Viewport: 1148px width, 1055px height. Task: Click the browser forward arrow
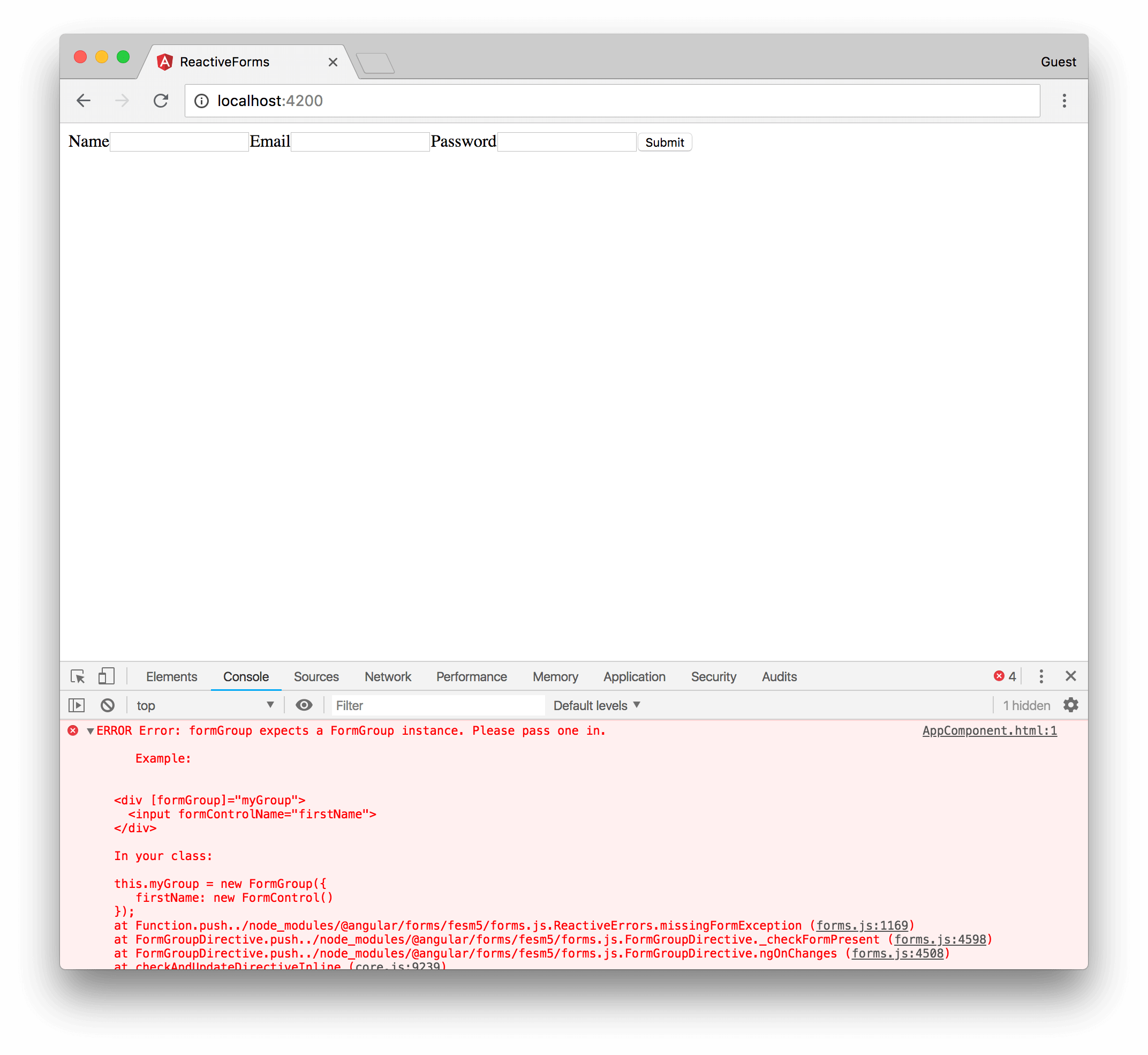tap(122, 101)
